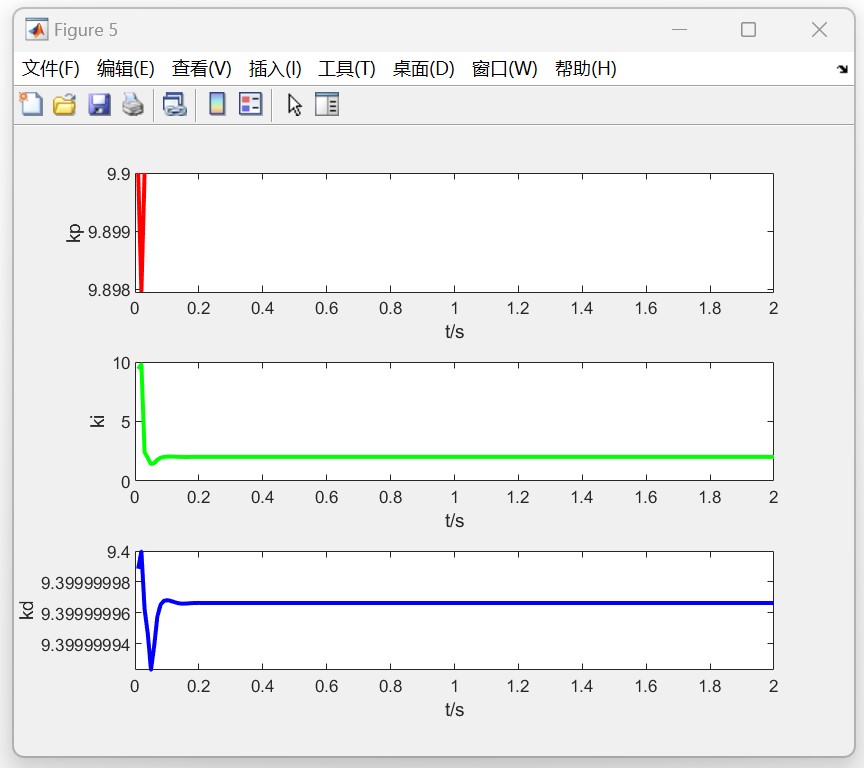The width and height of the screenshot is (864, 768).
Task: Open the 帮助(H) menu
Action: [586, 69]
